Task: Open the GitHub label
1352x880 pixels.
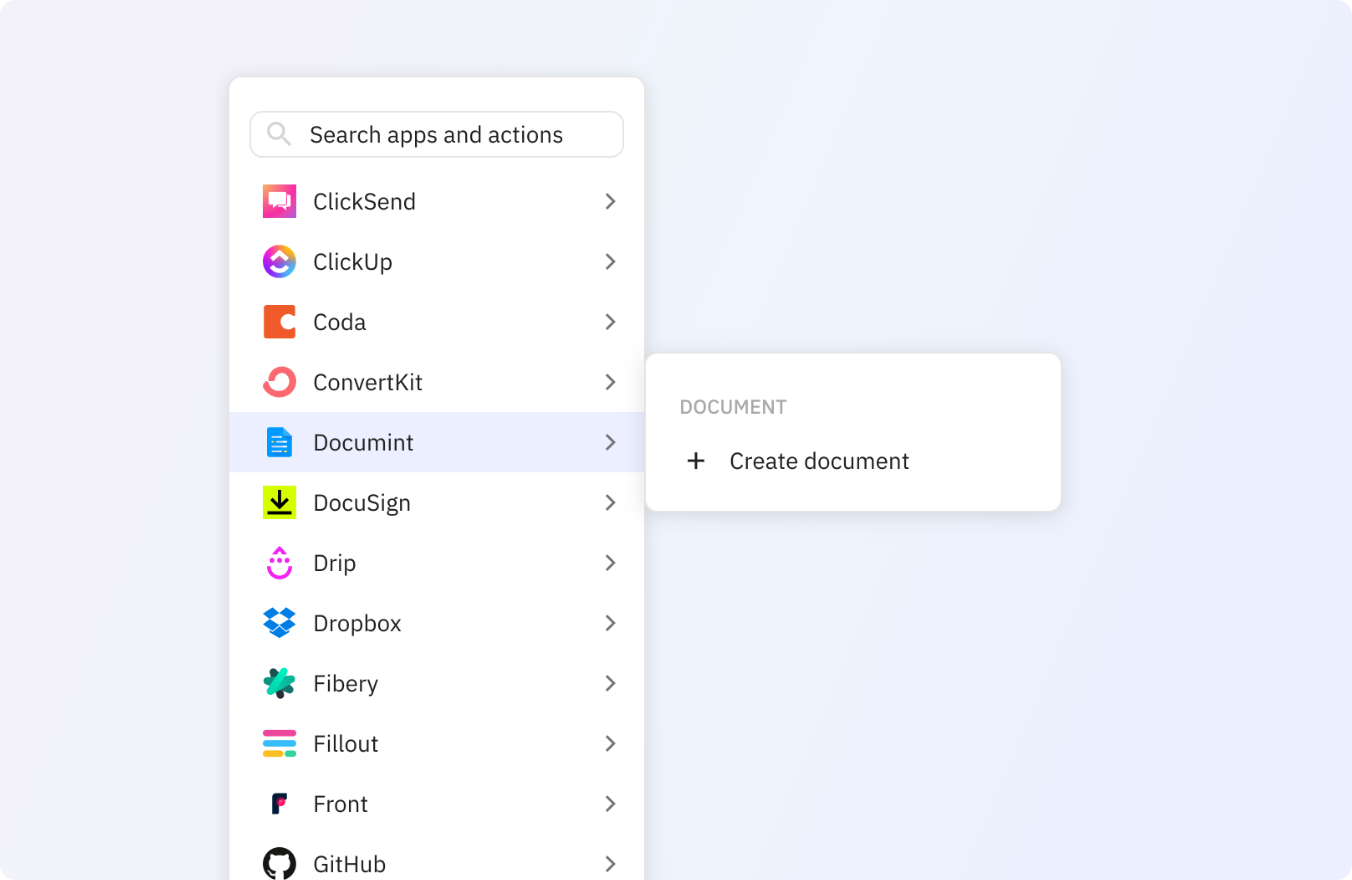Action: point(349,864)
